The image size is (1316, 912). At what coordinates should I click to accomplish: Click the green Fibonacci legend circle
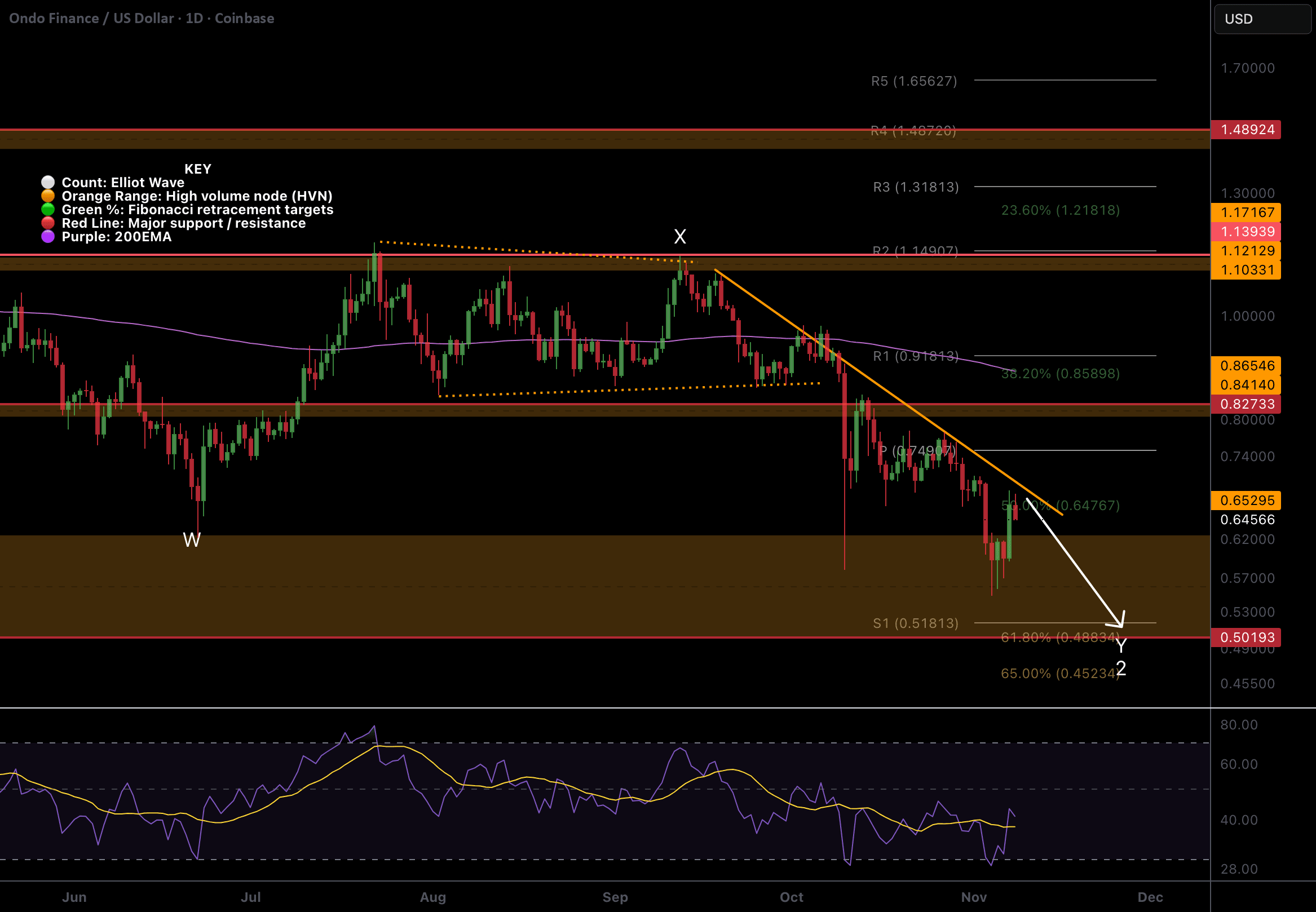48,210
